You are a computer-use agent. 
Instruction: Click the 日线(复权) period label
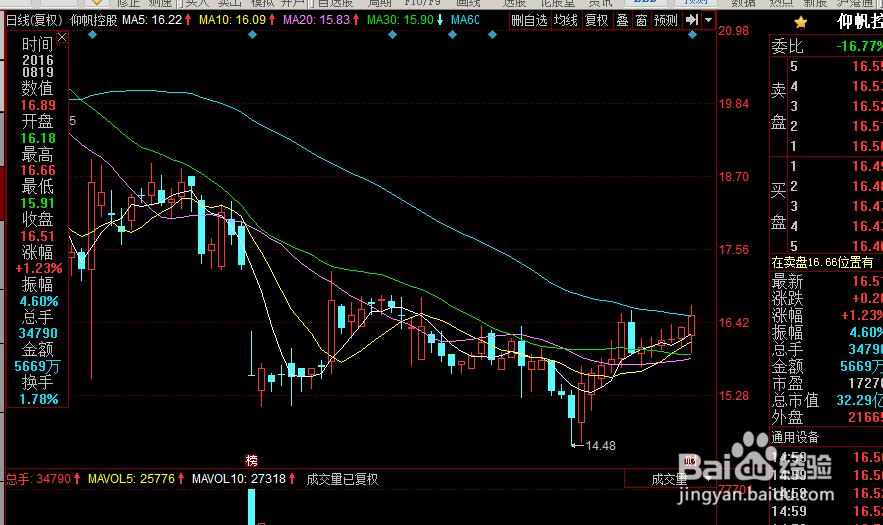[34, 20]
